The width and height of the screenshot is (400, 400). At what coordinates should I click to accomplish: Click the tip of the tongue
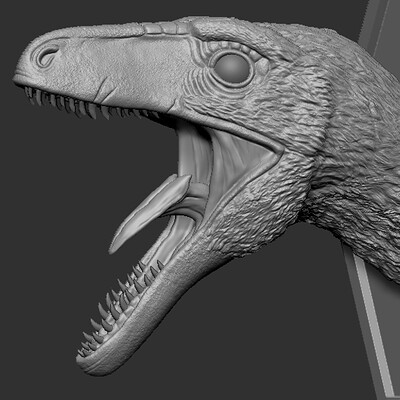pyautogui.click(x=113, y=248)
